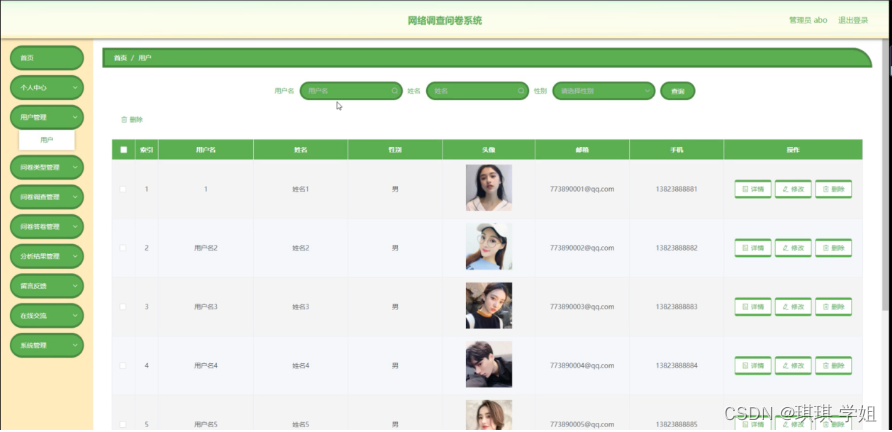Click the avatar thumbnail of 用户名4
892x432 pixels.
489,364
